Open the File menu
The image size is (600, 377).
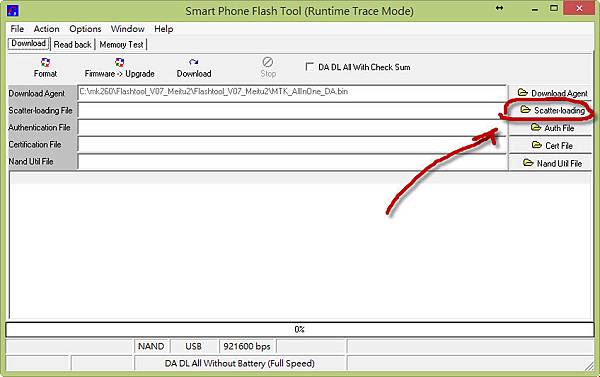point(17,29)
